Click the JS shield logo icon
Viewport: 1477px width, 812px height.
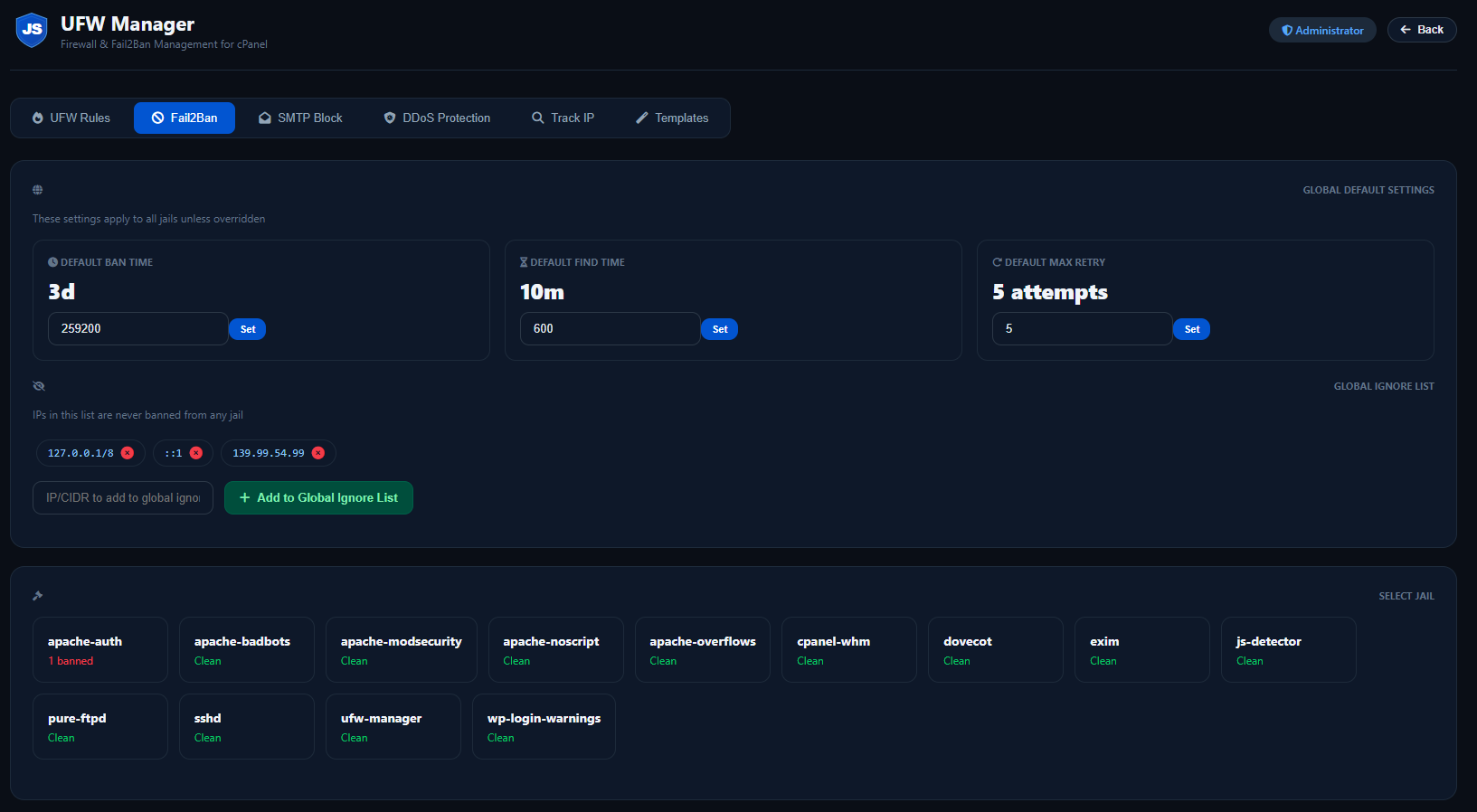click(32, 30)
